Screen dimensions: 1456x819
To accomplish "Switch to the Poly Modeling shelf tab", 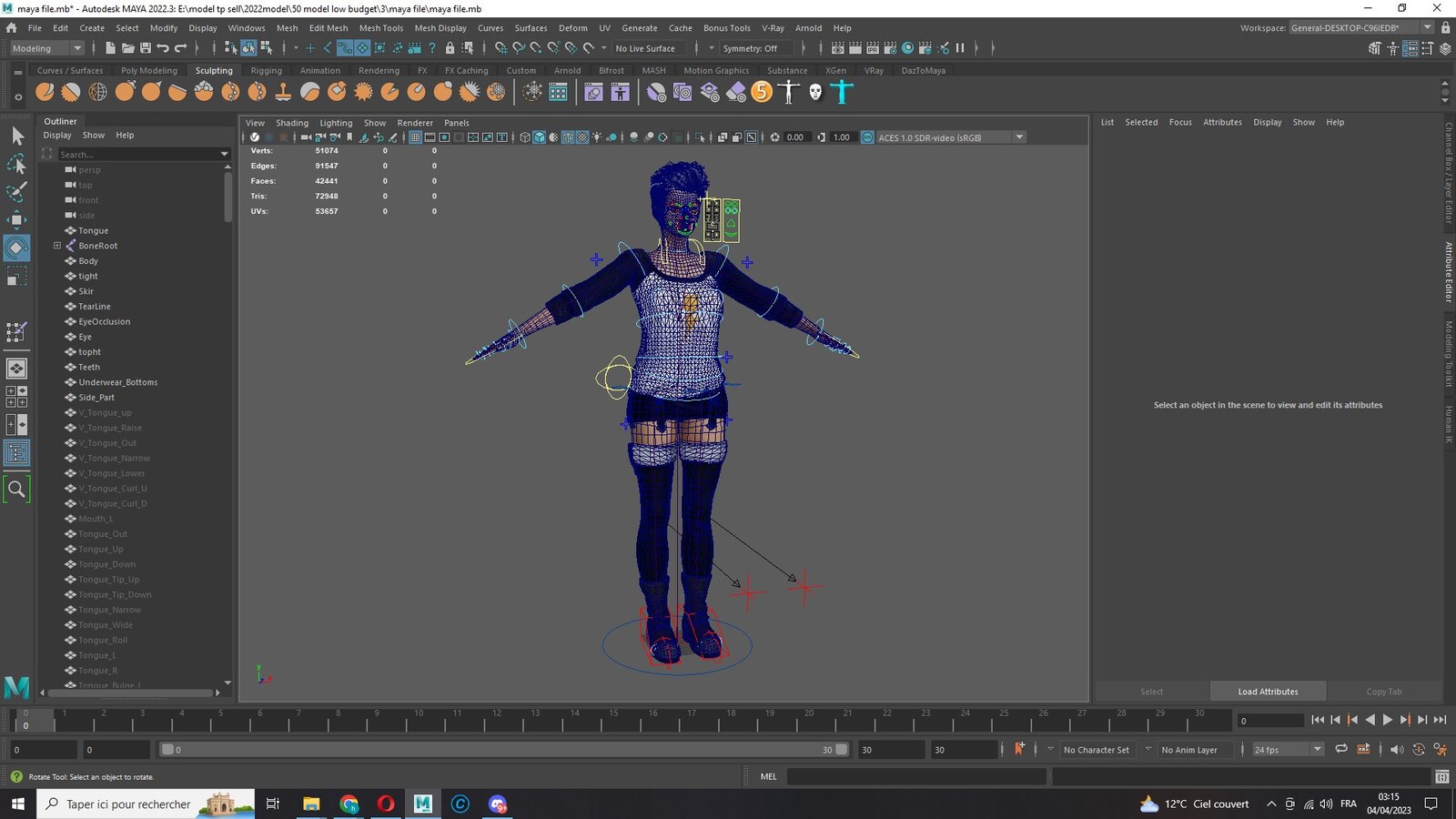I will (x=148, y=70).
